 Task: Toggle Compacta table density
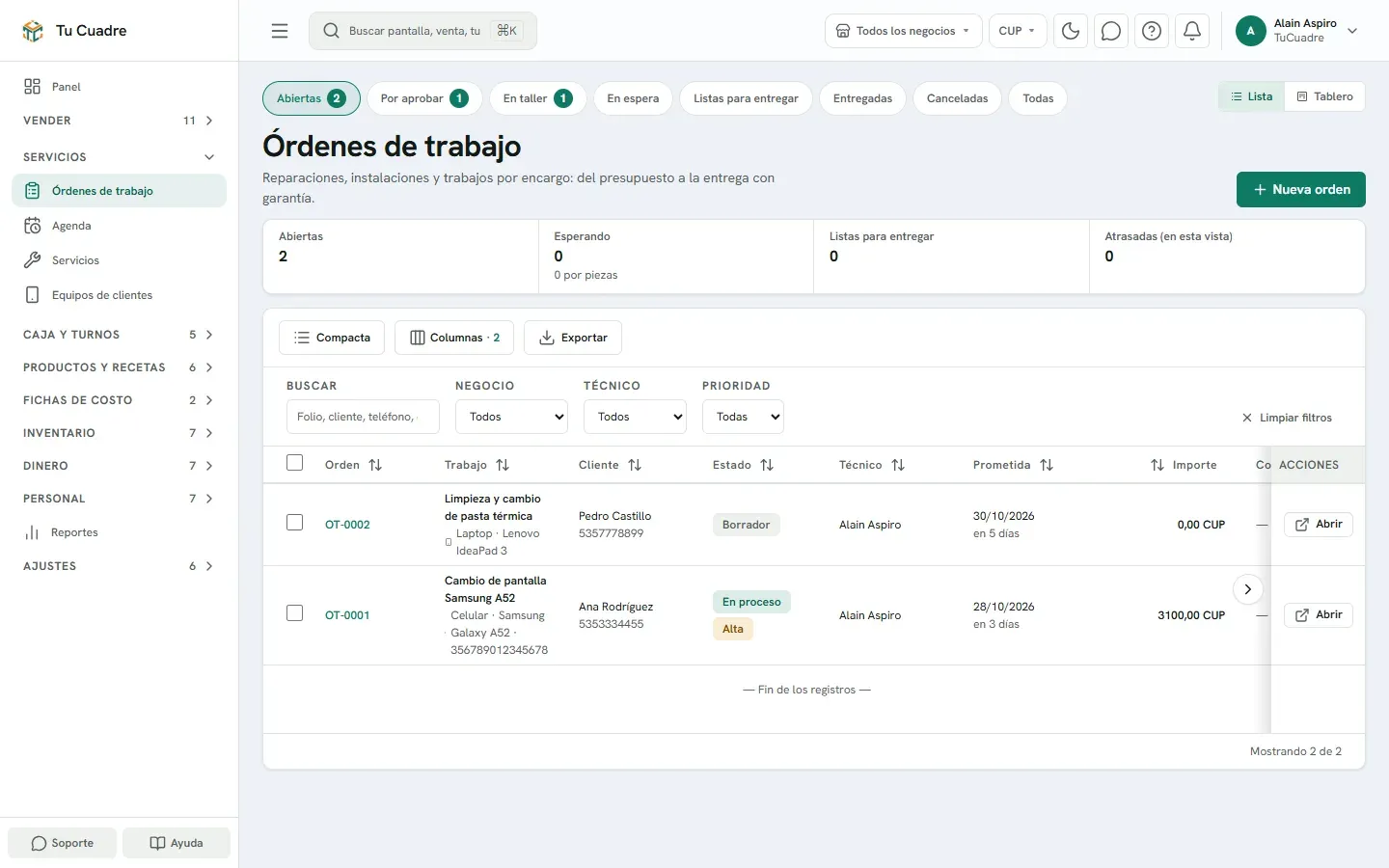[x=332, y=338]
